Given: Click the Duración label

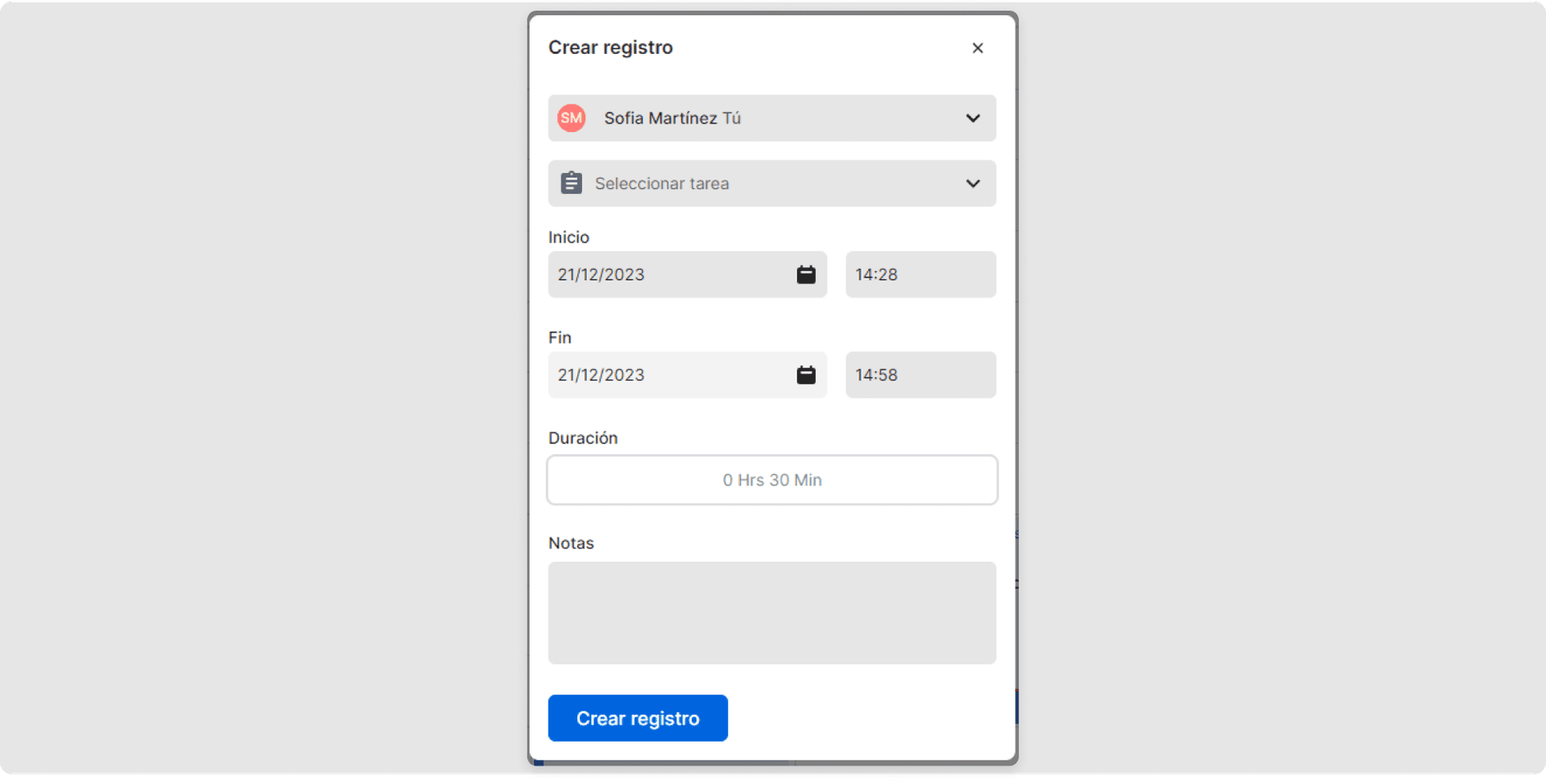Looking at the screenshot, I should point(583,439).
